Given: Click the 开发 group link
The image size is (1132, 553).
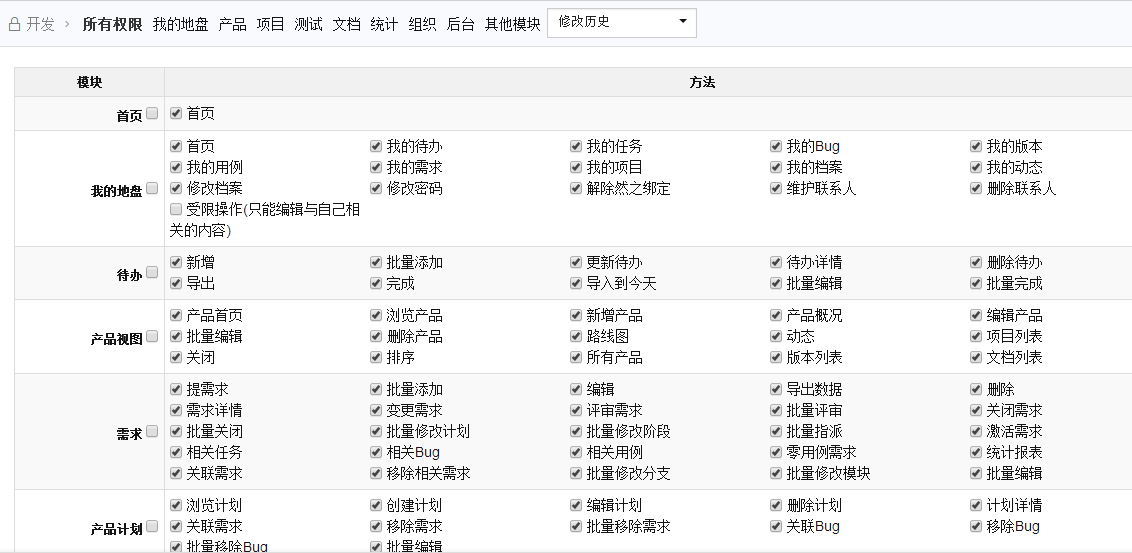Looking at the screenshot, I should [x=41, y=24].
